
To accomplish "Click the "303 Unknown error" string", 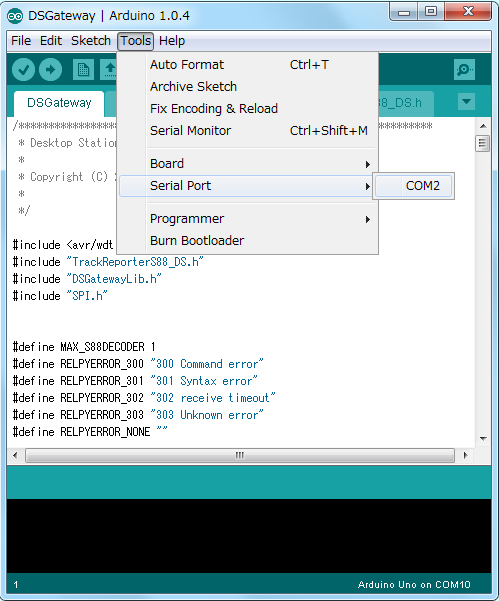I will point(207,415).
